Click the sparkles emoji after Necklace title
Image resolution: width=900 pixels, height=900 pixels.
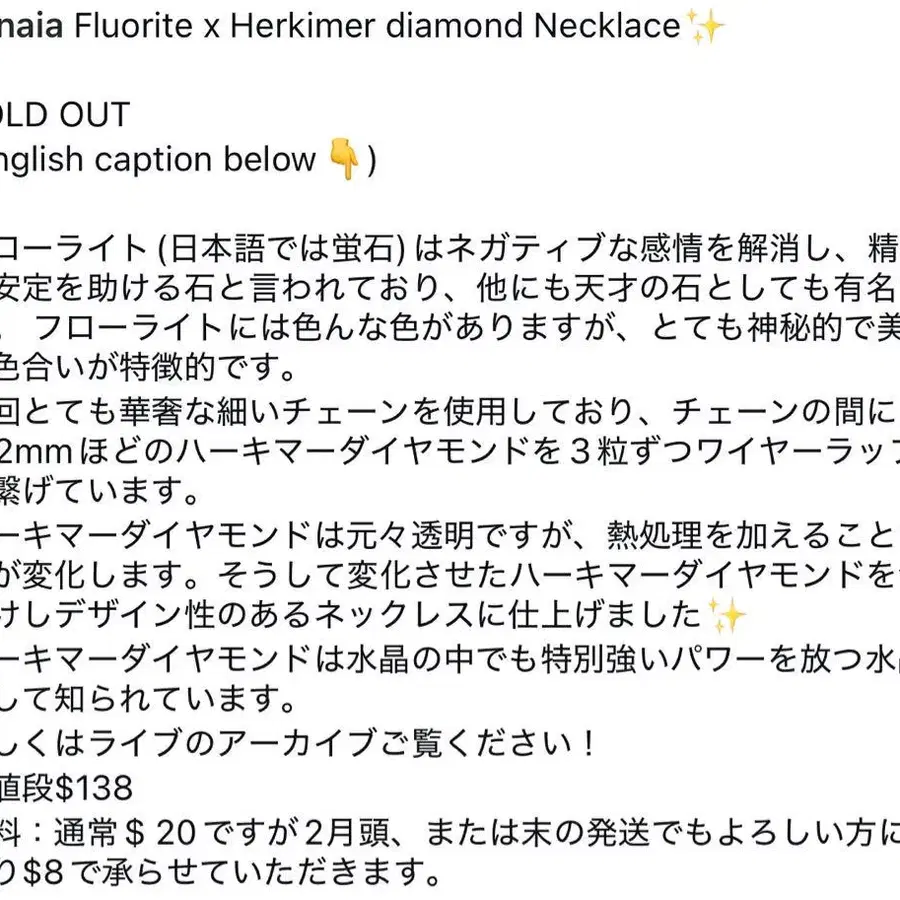[705, 26]
